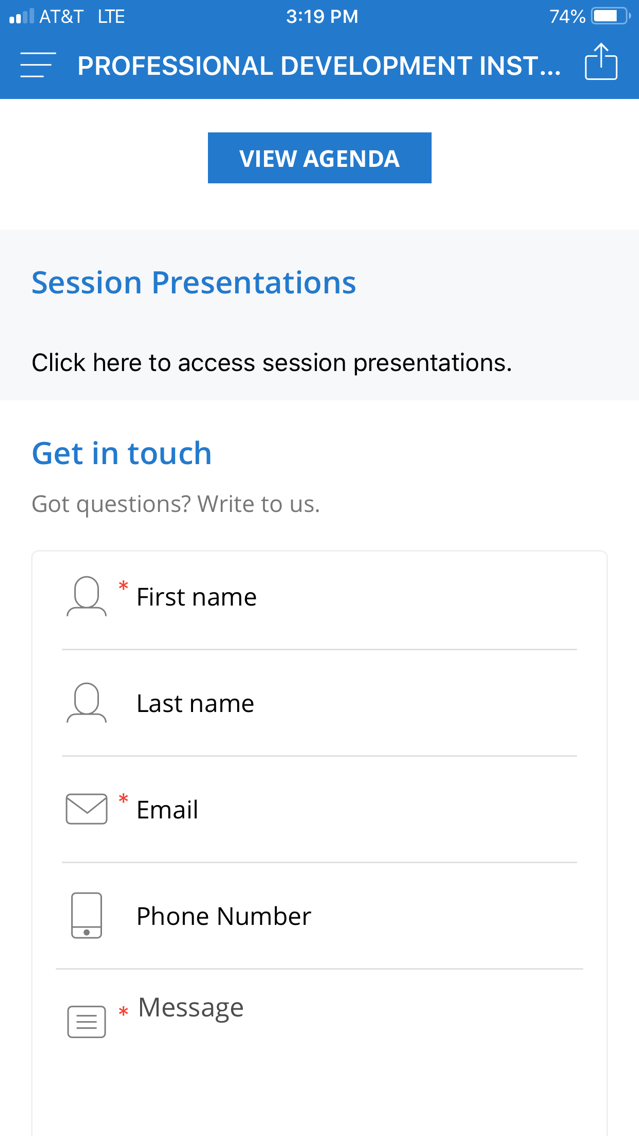Tap the share icon in header
Screen dimensions: 639x1136
coord(601,62)
